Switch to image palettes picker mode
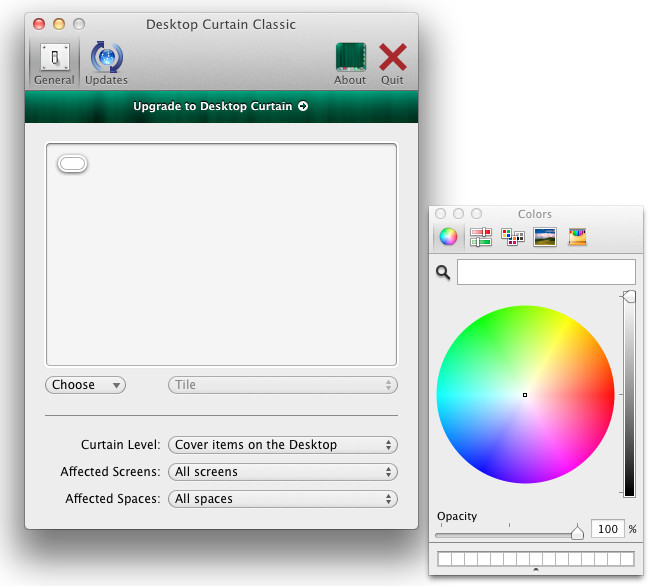This screenshot has height=586, width=652. point(544,237)
